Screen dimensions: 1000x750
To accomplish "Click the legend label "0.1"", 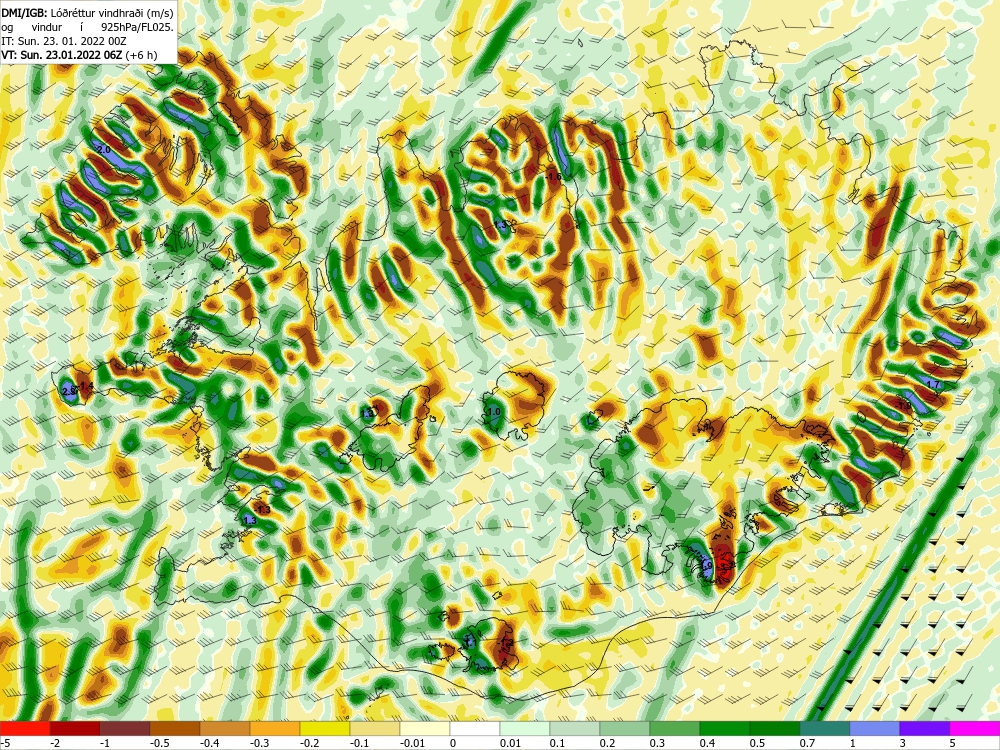I will coord(558,743).
